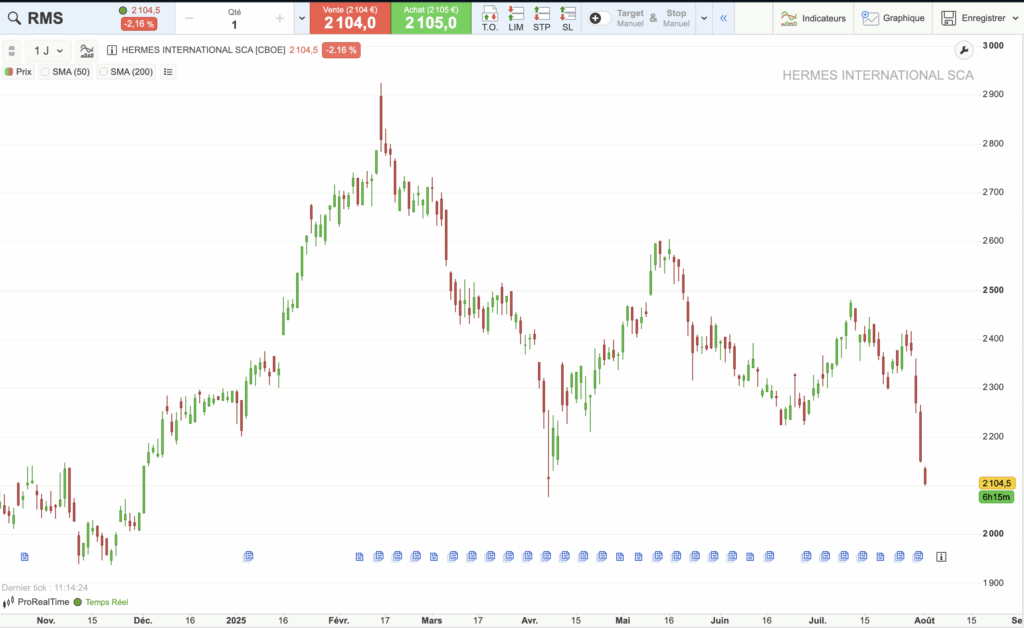
Task: Open the first news event marker in November
Action: pos(25,557)
